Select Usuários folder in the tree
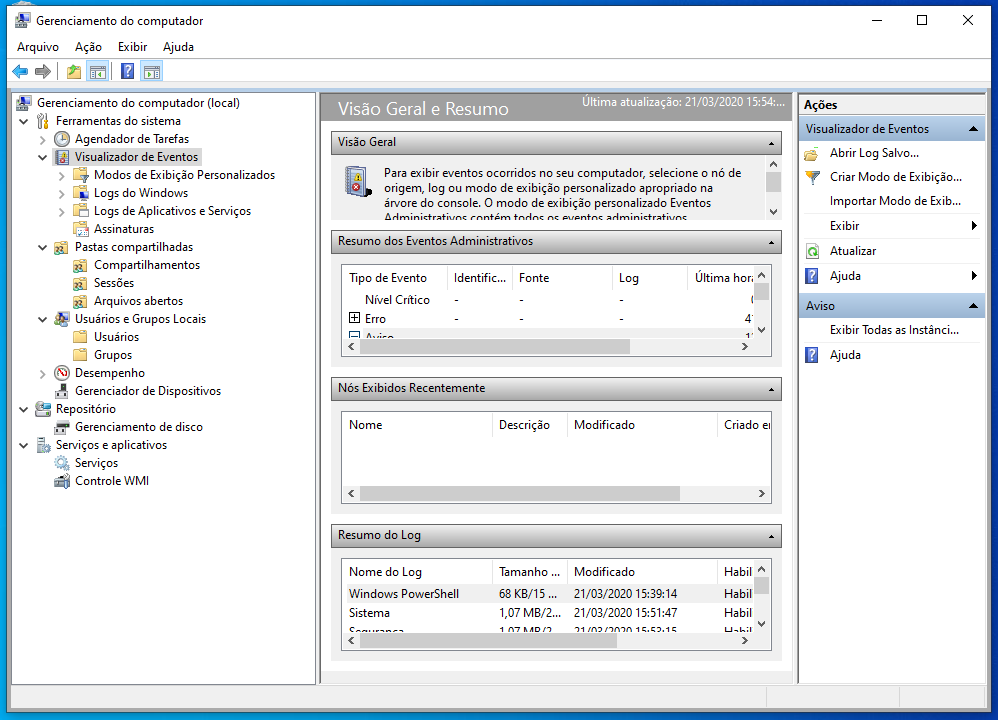 116,337
